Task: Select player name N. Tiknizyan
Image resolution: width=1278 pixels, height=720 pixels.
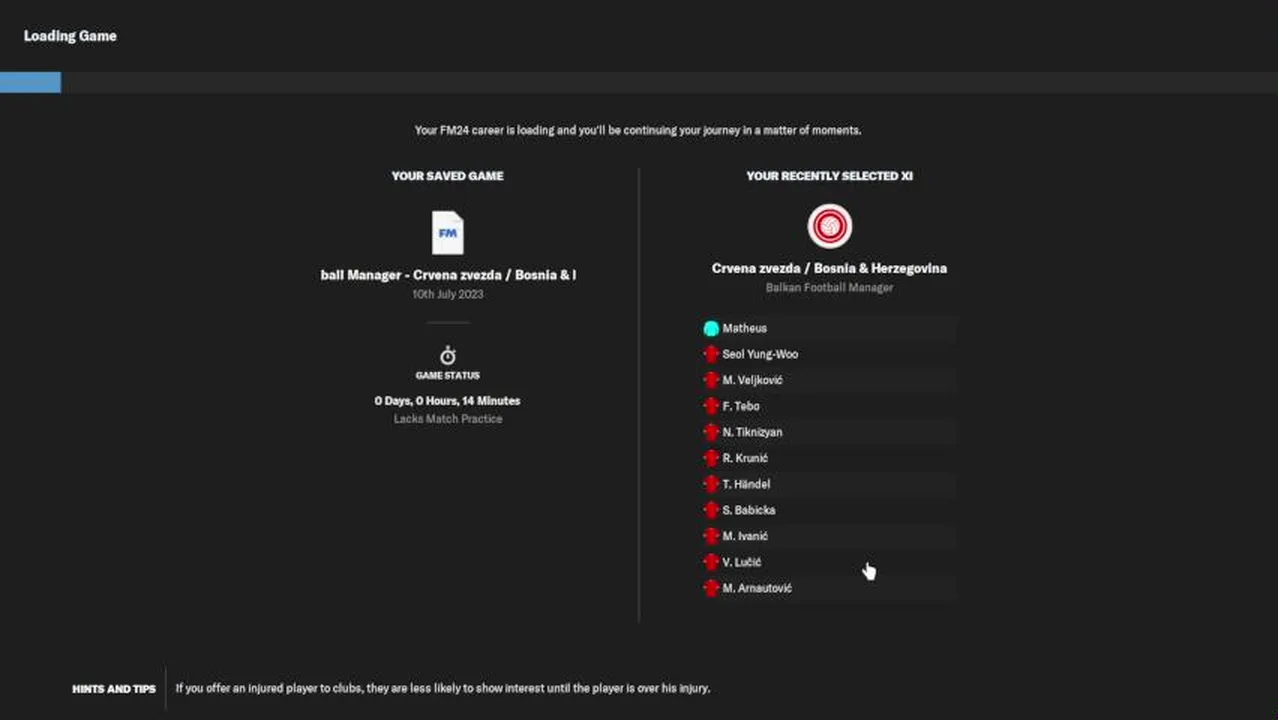Action: (752, 432)
